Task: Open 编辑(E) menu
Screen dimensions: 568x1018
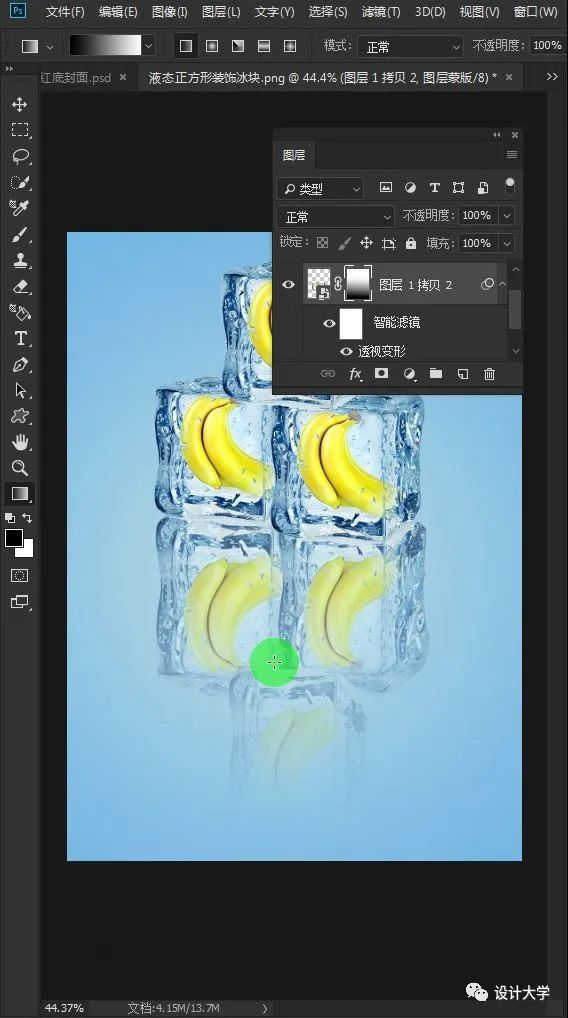Action: [118, 12]
